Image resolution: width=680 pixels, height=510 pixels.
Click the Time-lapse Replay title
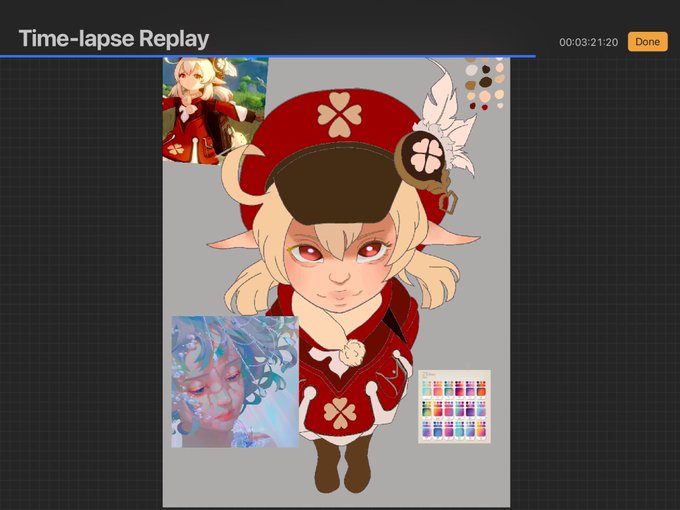click(x=114, y=39)
